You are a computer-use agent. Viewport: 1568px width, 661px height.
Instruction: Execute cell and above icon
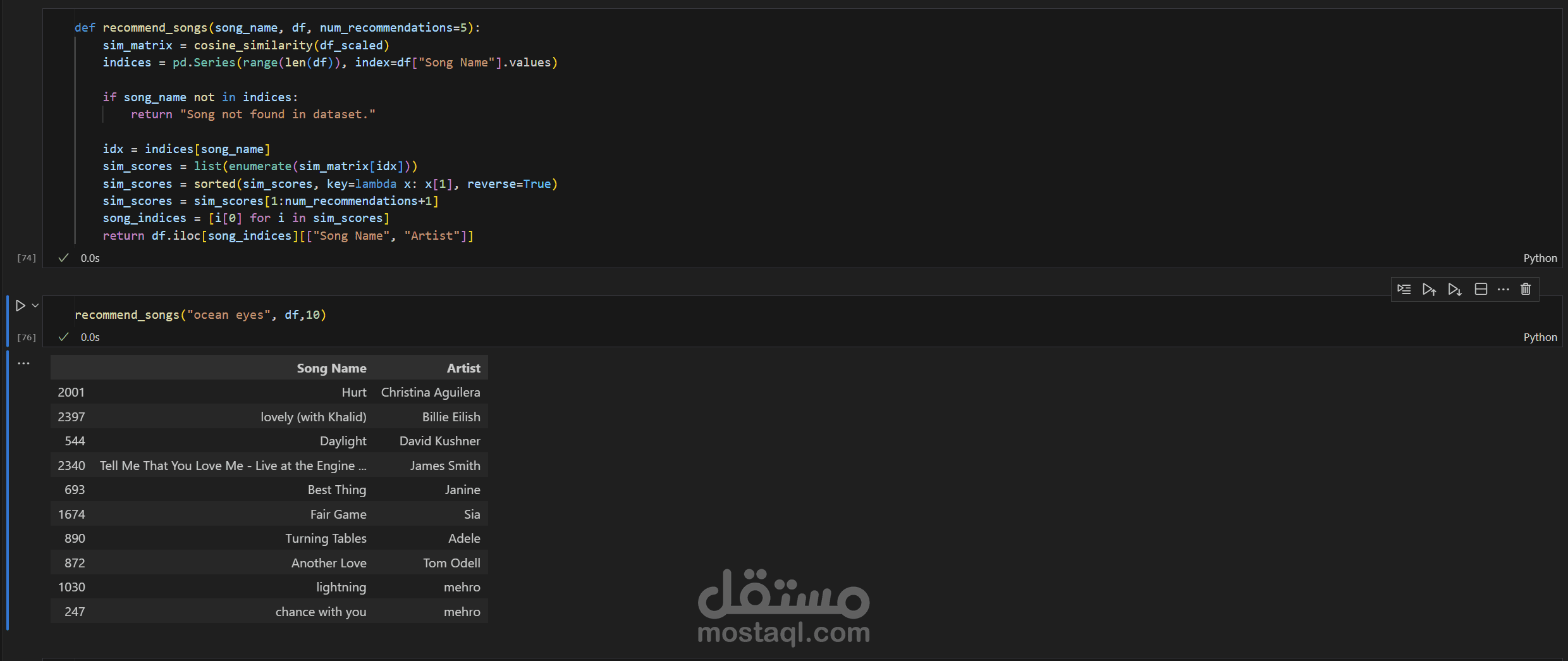tap(1429, 289)
